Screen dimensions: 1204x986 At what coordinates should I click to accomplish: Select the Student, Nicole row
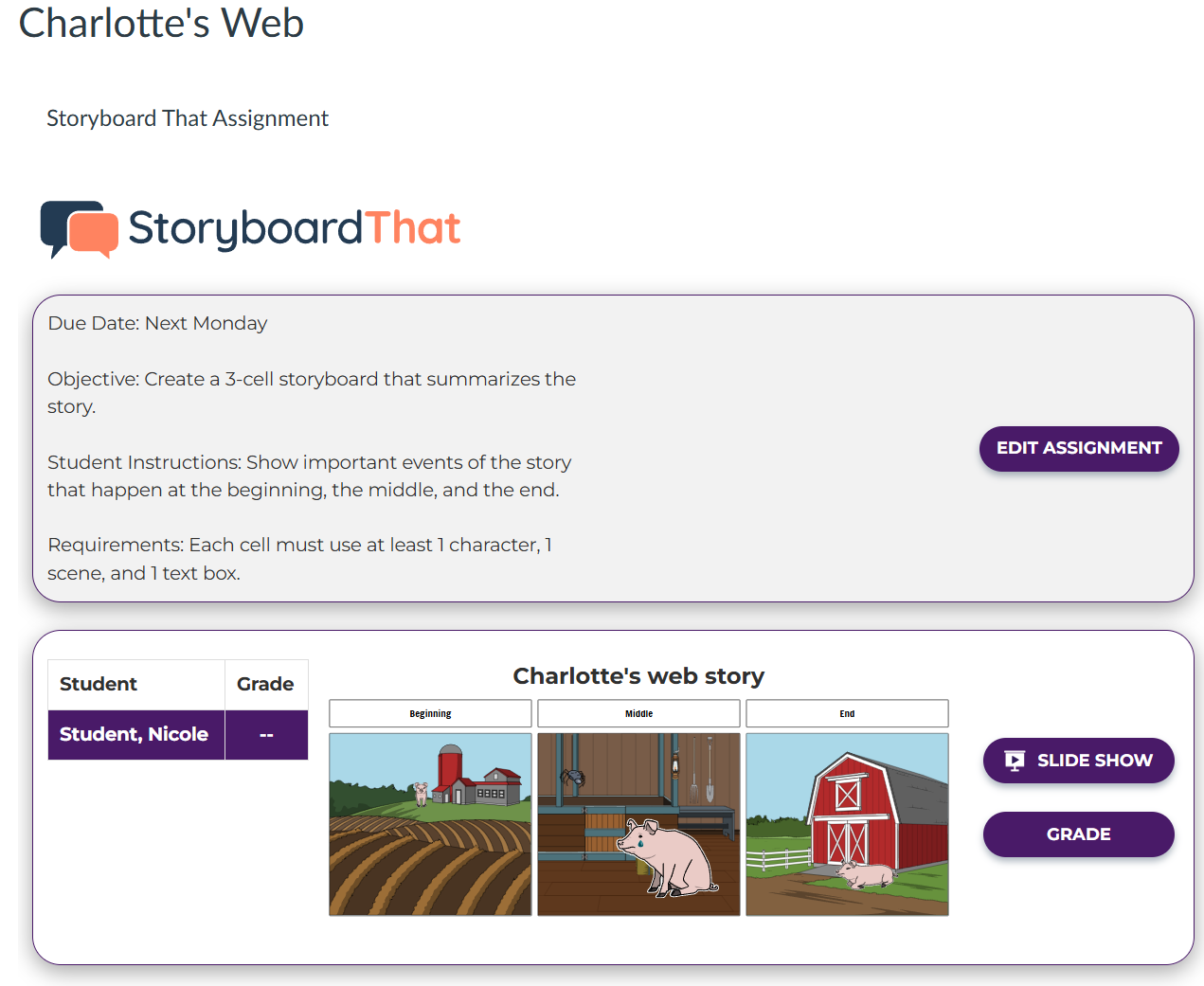tap(135, 735)
